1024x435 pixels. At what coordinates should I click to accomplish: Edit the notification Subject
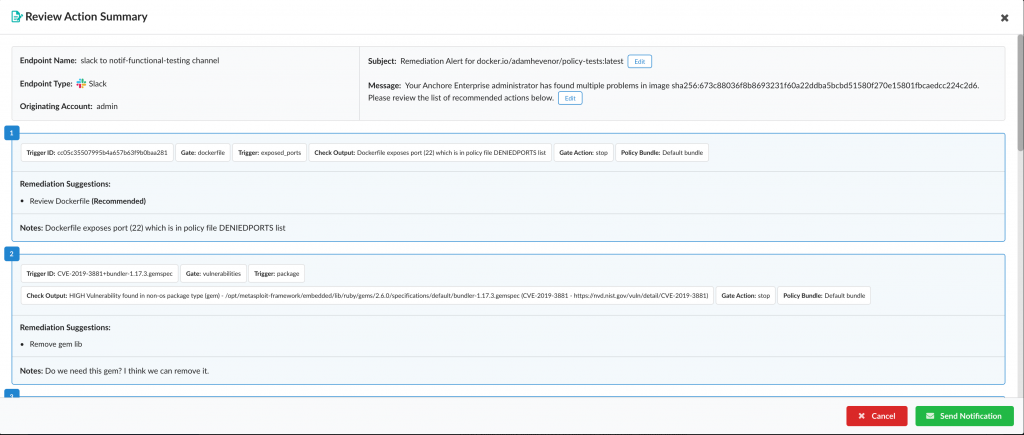[639, 61]
